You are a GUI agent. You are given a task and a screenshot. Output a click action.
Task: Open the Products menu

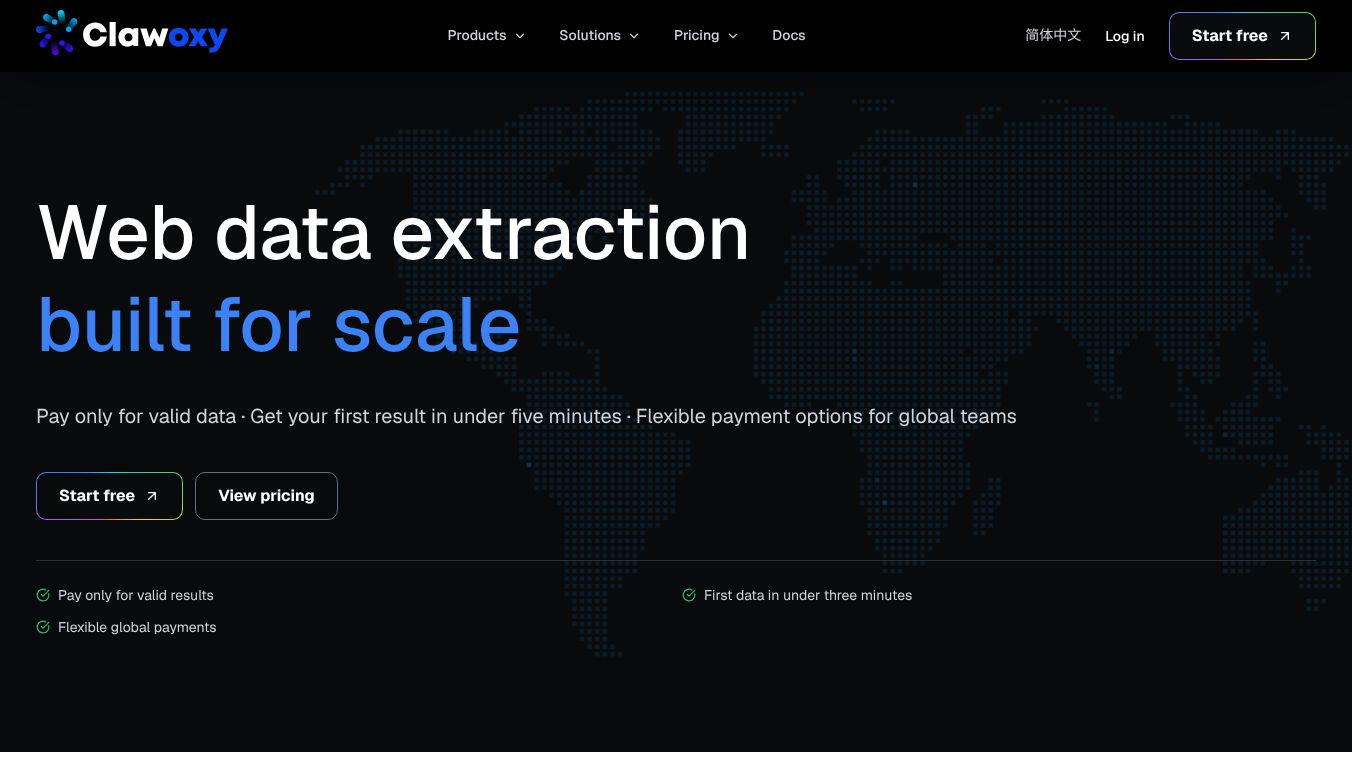(x=486, y=35)
